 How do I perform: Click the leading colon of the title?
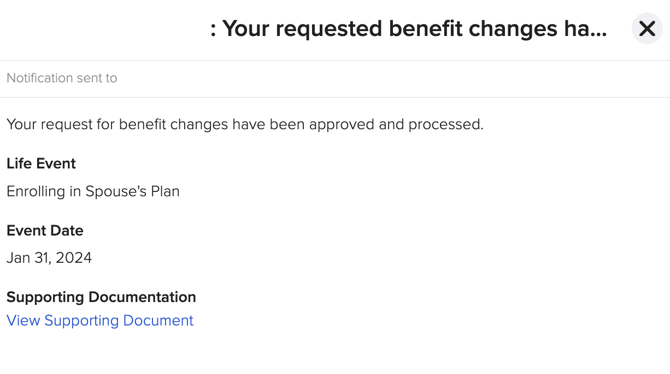coord(213,31)
